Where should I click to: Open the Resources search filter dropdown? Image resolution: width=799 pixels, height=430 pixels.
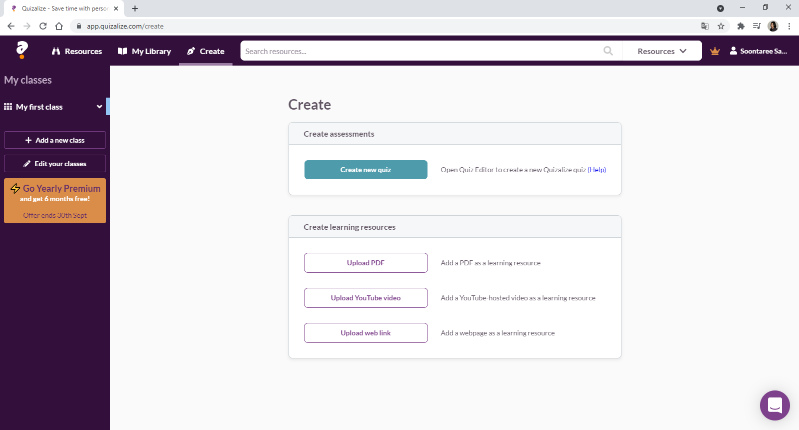tap(662, 51)
